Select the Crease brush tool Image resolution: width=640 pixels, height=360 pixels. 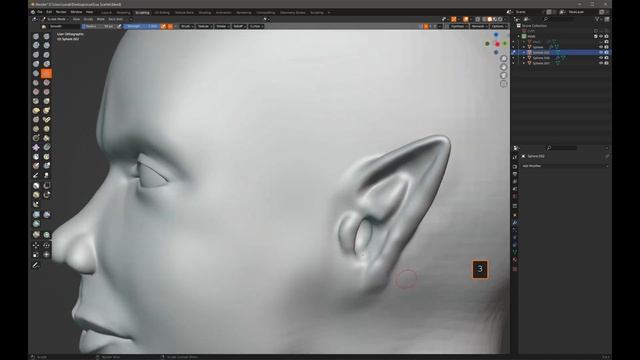point(36,73)
